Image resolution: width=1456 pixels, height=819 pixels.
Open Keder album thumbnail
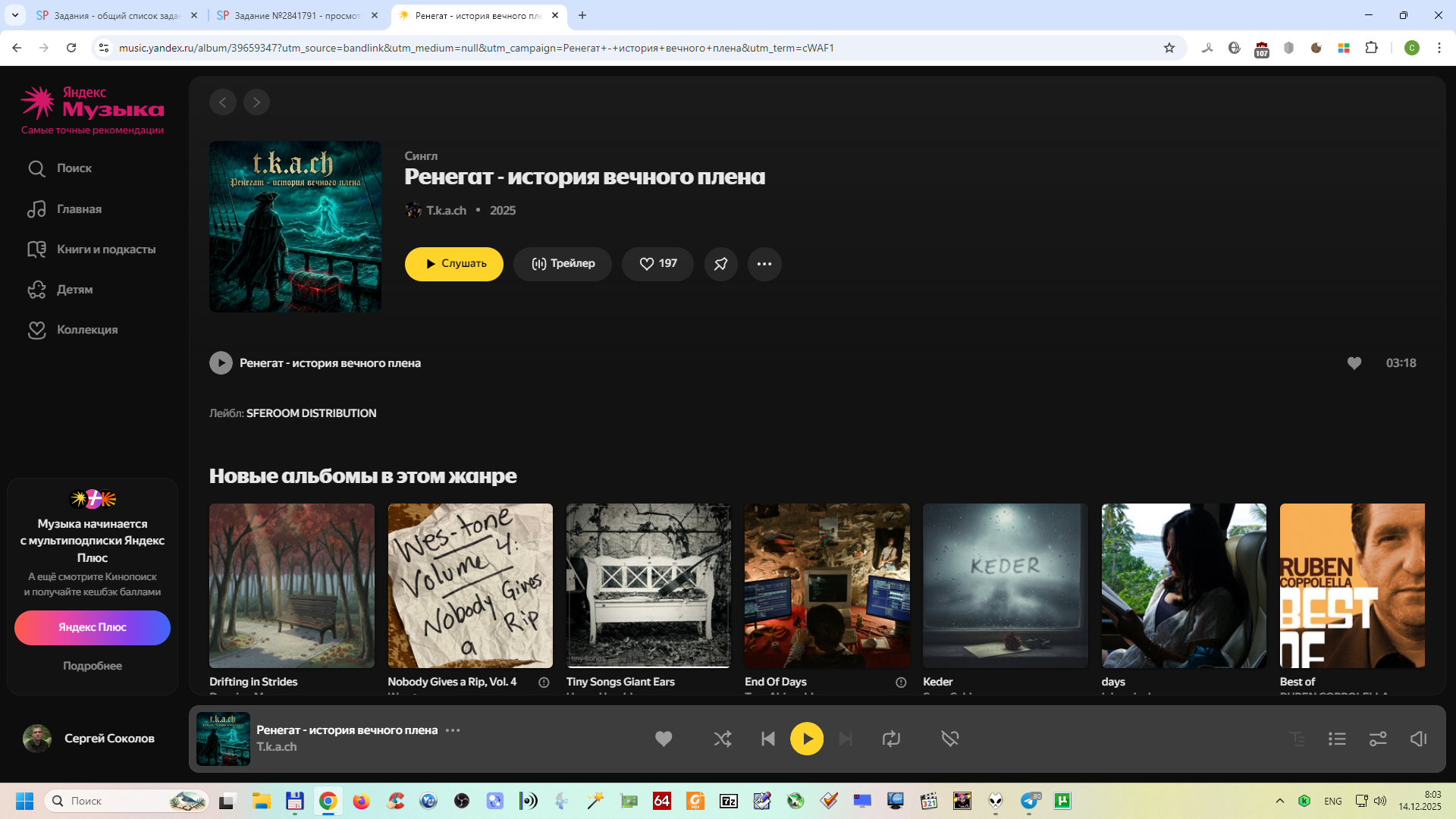coord(1005,585)
